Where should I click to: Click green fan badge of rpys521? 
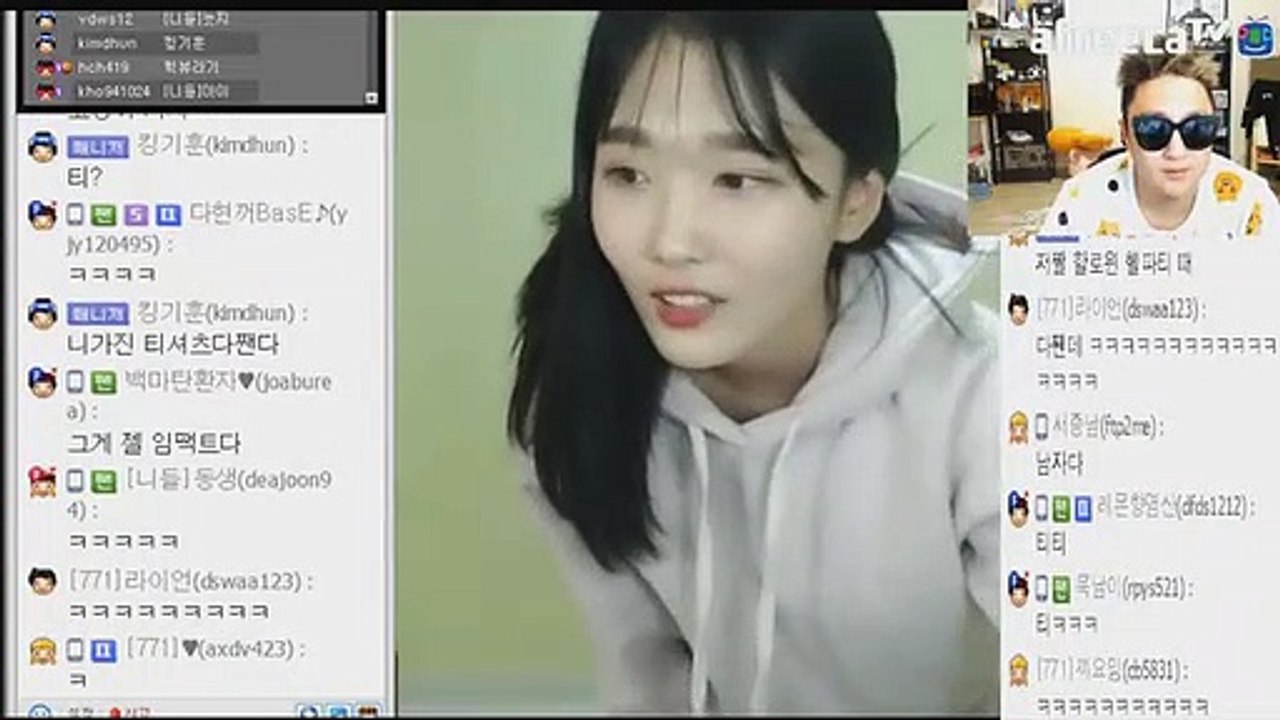tap(1061, 588)
